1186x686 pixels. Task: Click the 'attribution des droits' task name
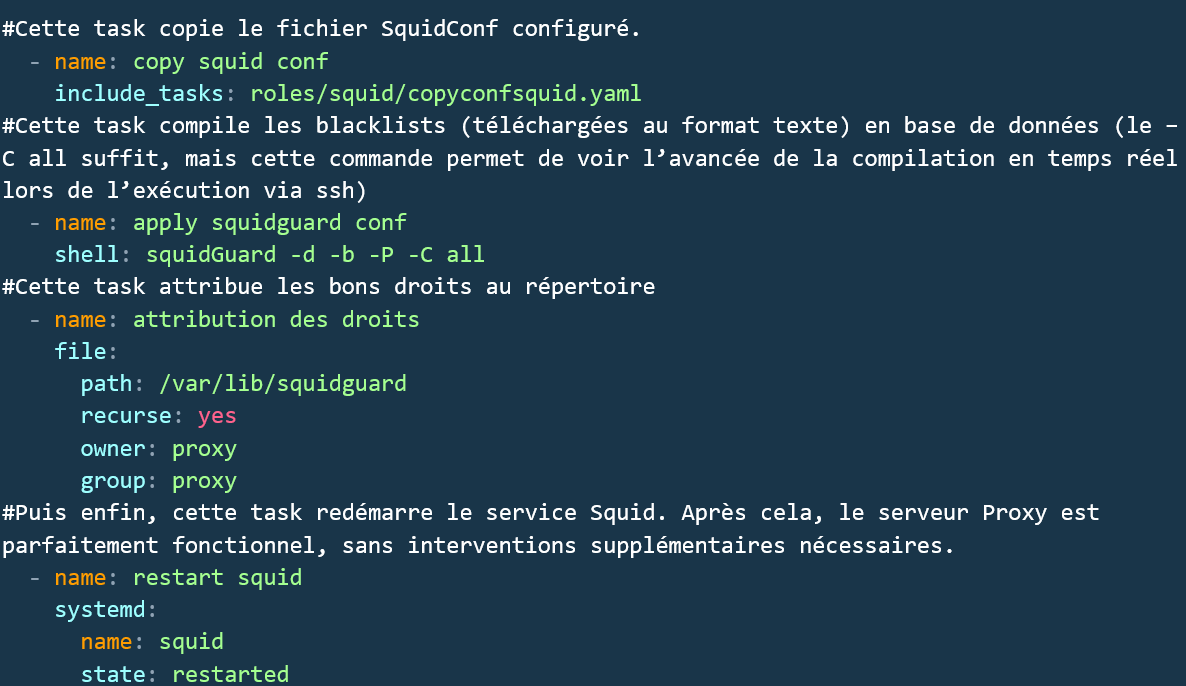pyautogui.click(x=276, y=319)
